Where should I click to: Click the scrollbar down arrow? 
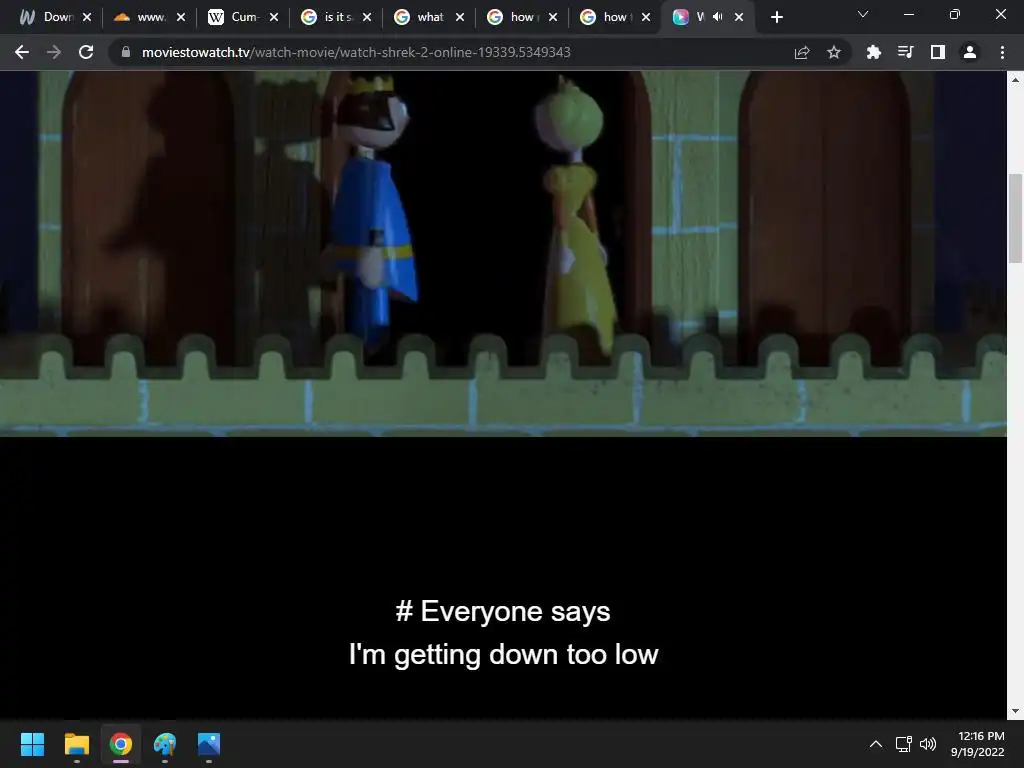point(1015,711)
